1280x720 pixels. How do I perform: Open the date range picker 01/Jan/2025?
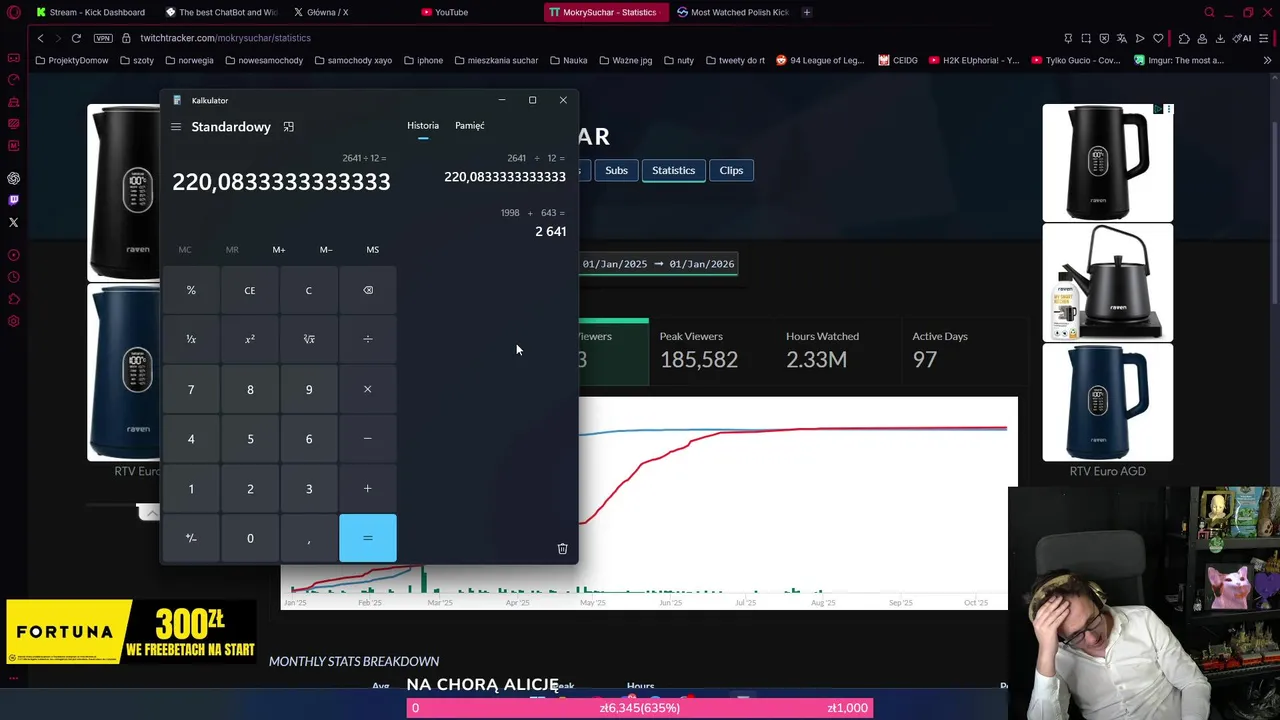coord(658,264)
